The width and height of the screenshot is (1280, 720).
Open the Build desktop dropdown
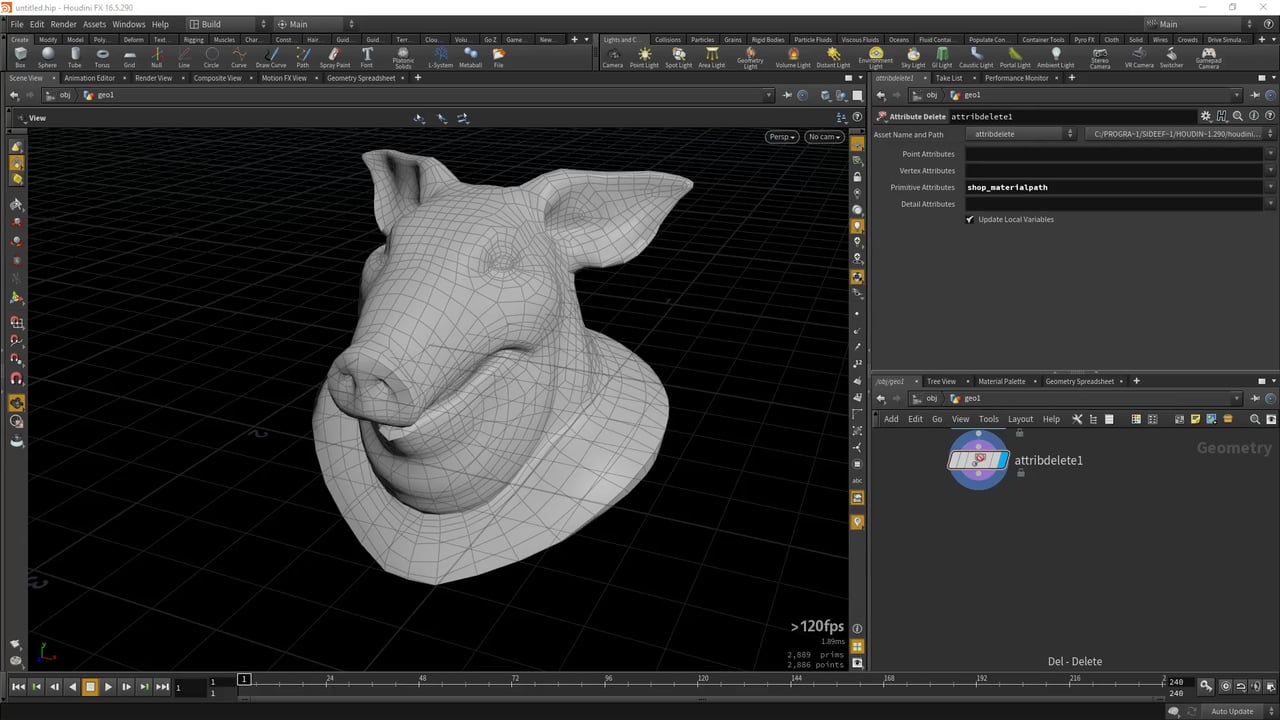[228, 24]
